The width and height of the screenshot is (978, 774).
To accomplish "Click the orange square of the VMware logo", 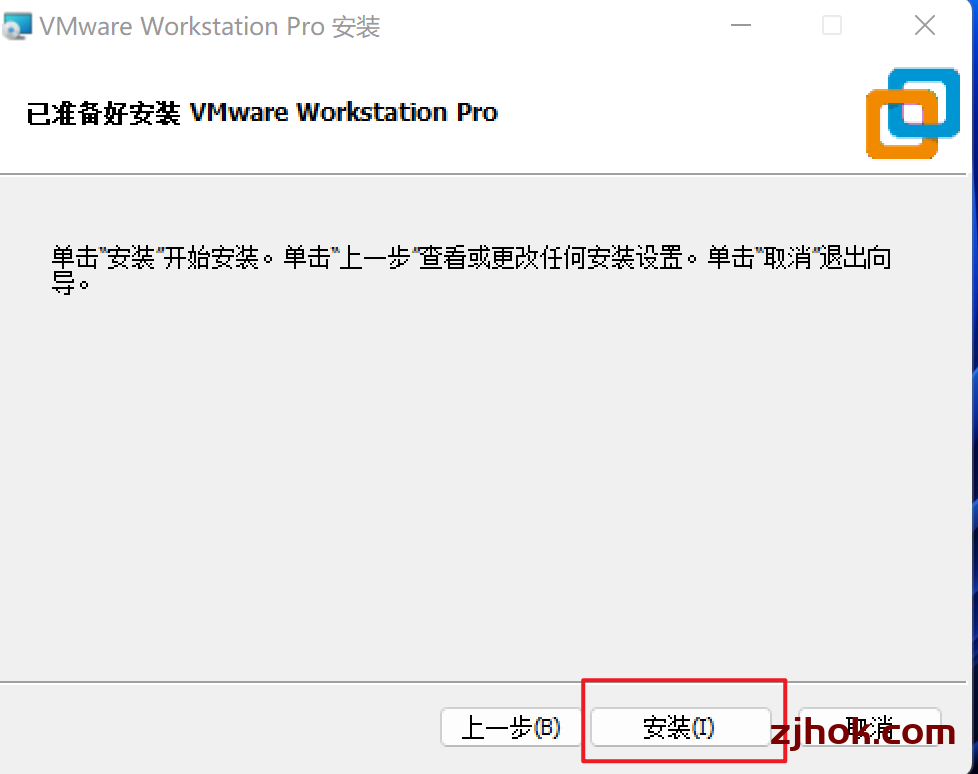I will point(902,123).
